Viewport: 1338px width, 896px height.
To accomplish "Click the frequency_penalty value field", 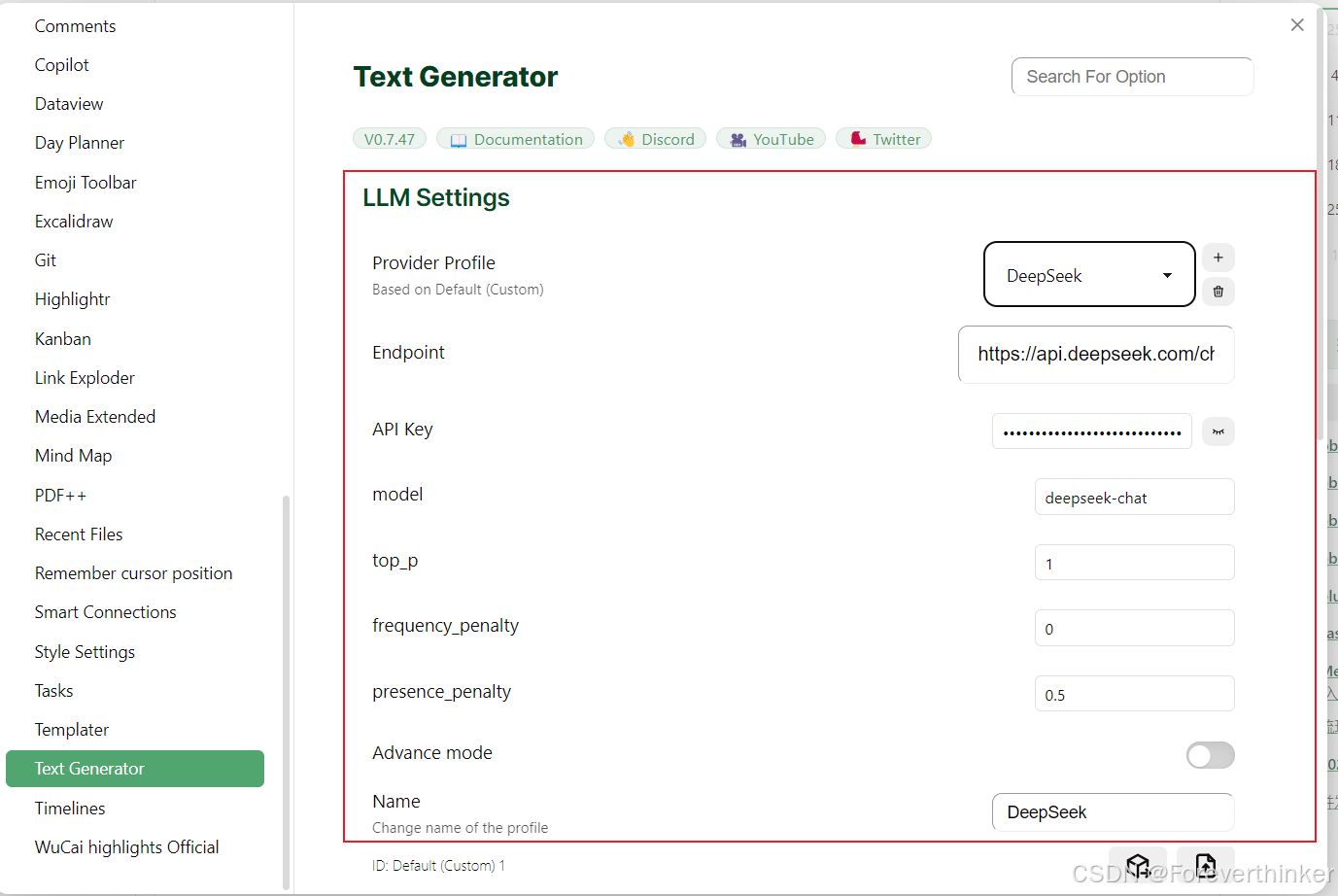I will coord(1134,629).
